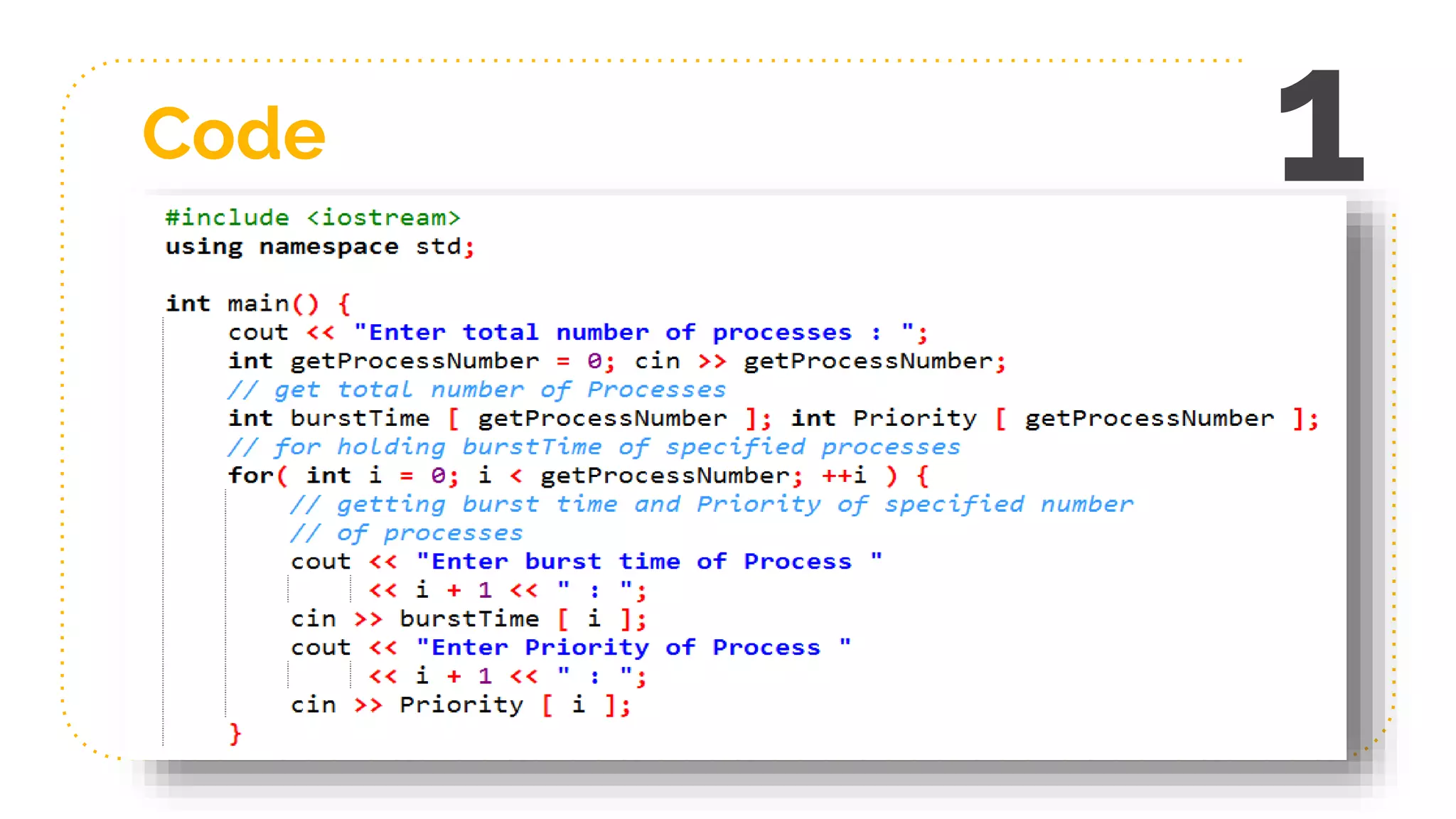Click the closing red brace of for loop

(x=235, y=734)
